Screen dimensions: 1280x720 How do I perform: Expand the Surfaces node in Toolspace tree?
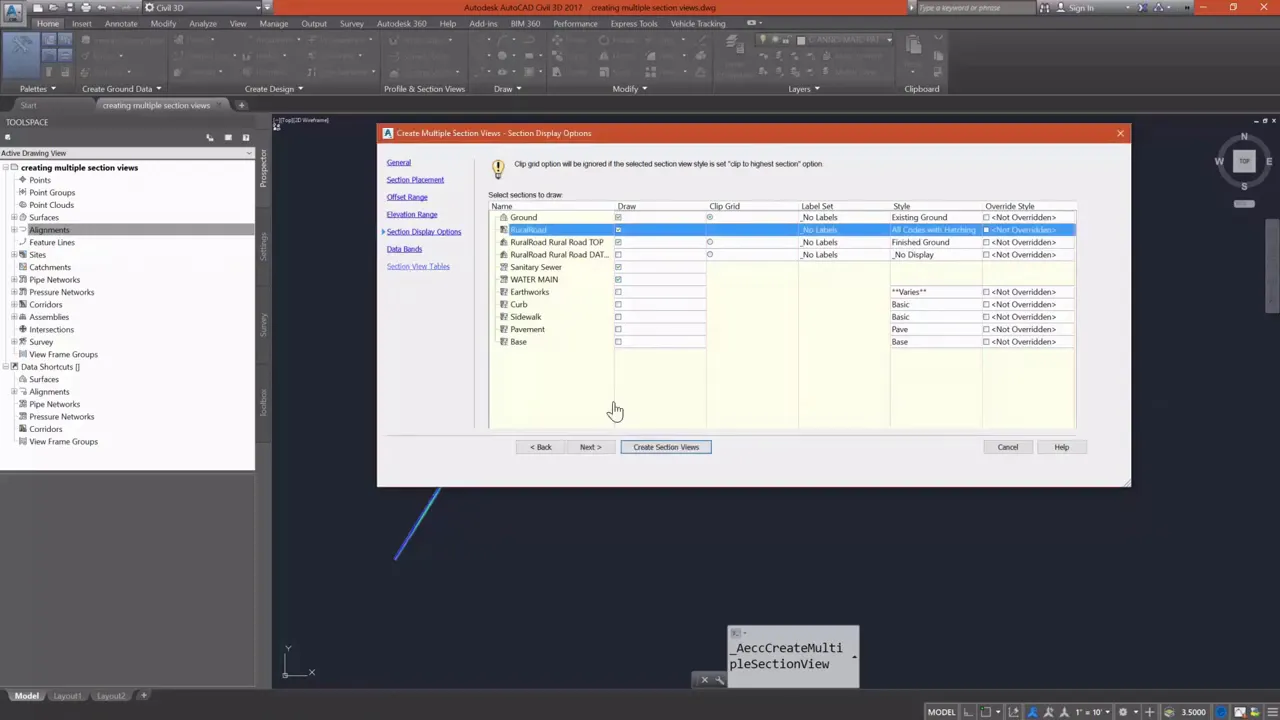point(13,217)
